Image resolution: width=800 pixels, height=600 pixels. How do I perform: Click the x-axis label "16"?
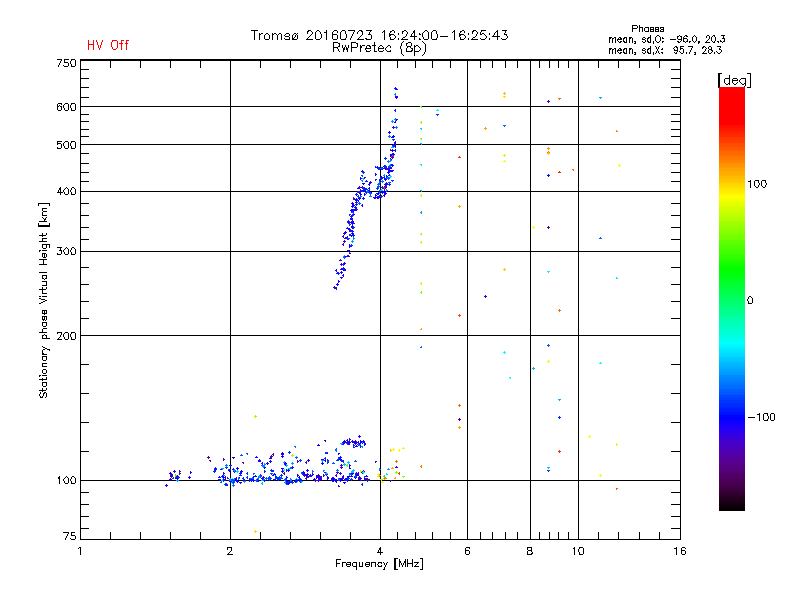click(680, 551)
